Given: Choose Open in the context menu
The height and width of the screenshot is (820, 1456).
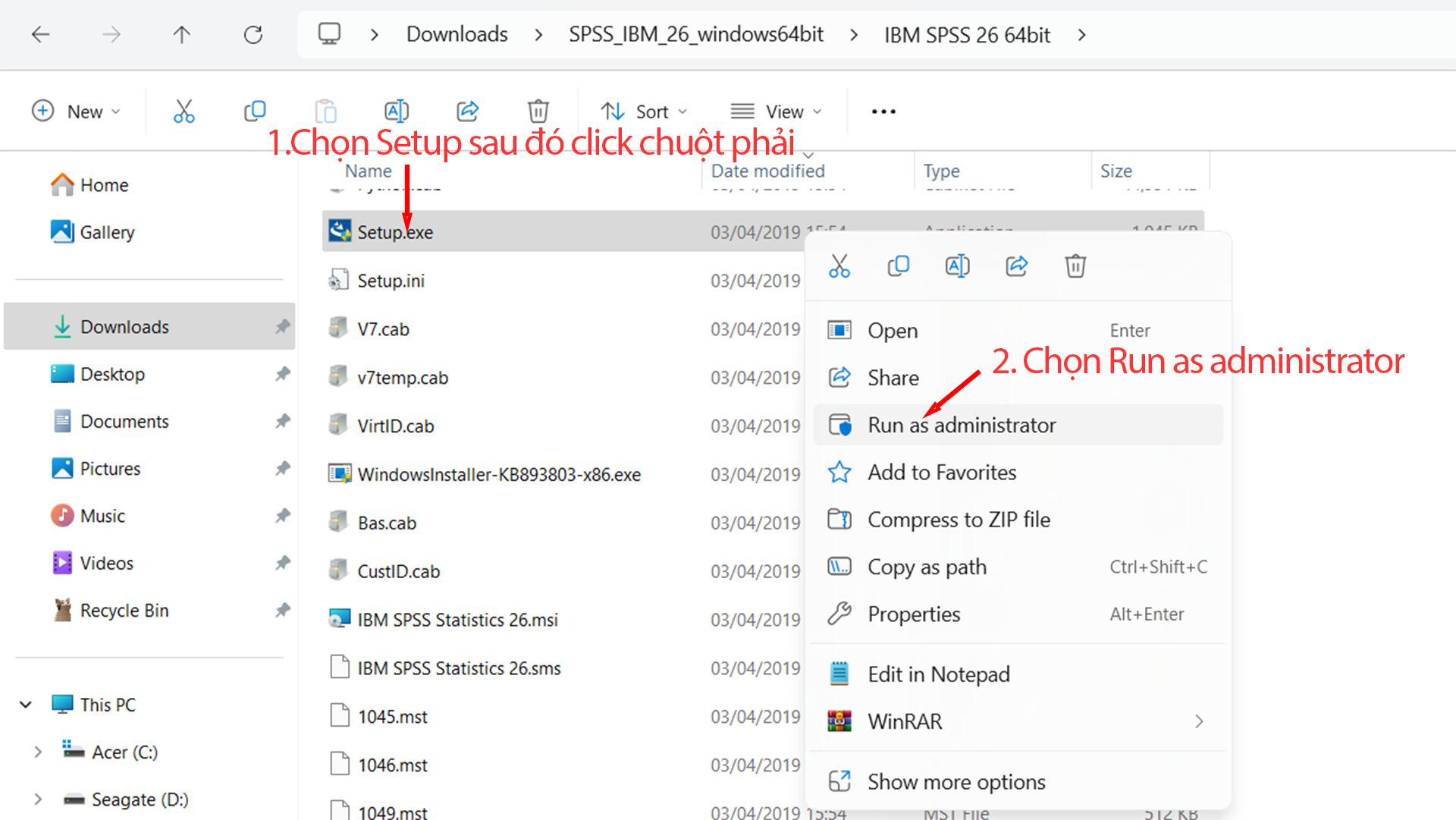Looking at the screenshot, I should point(1018,331).
